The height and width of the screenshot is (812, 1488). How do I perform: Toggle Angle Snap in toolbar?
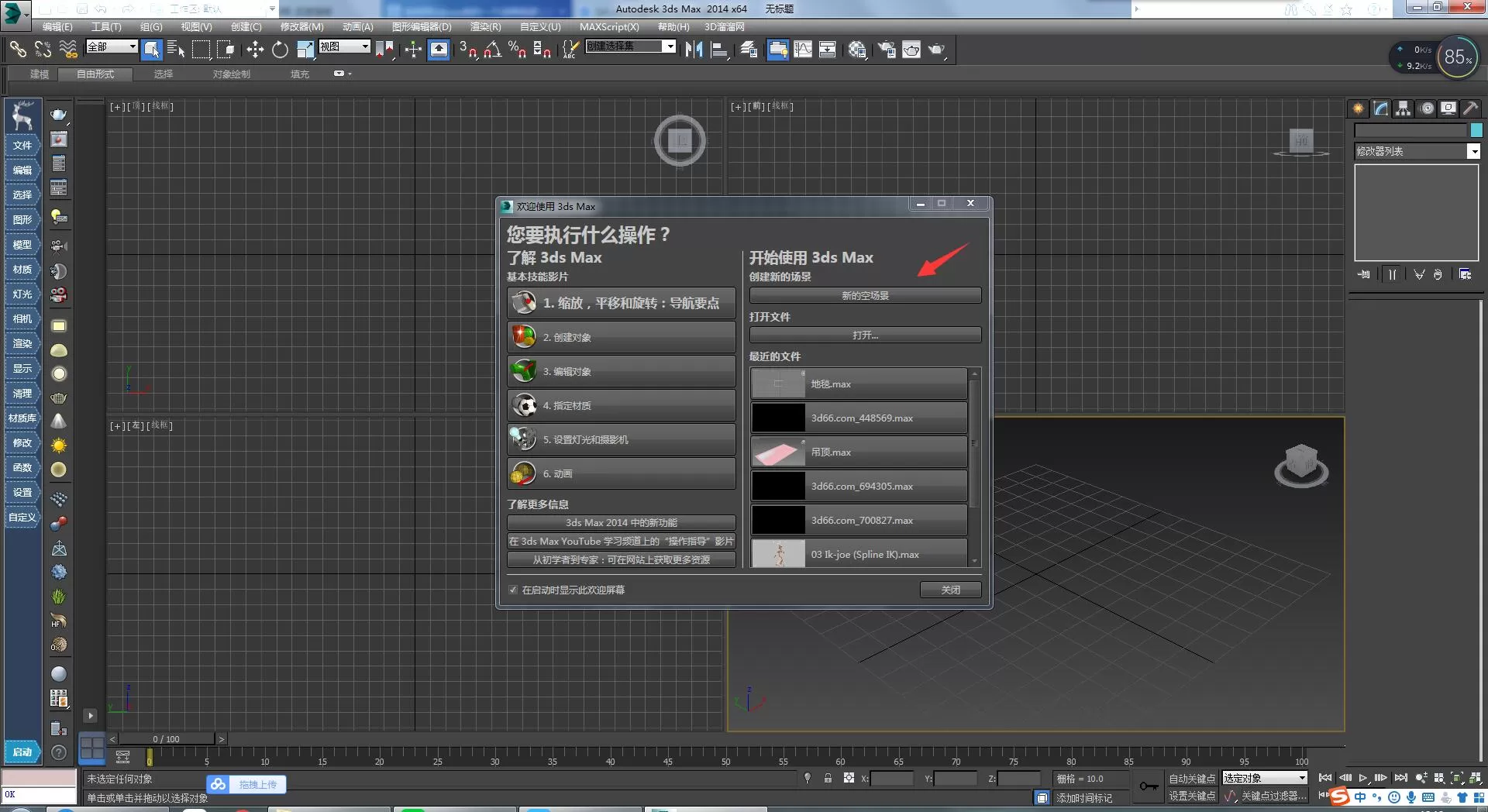coord(493,50)
